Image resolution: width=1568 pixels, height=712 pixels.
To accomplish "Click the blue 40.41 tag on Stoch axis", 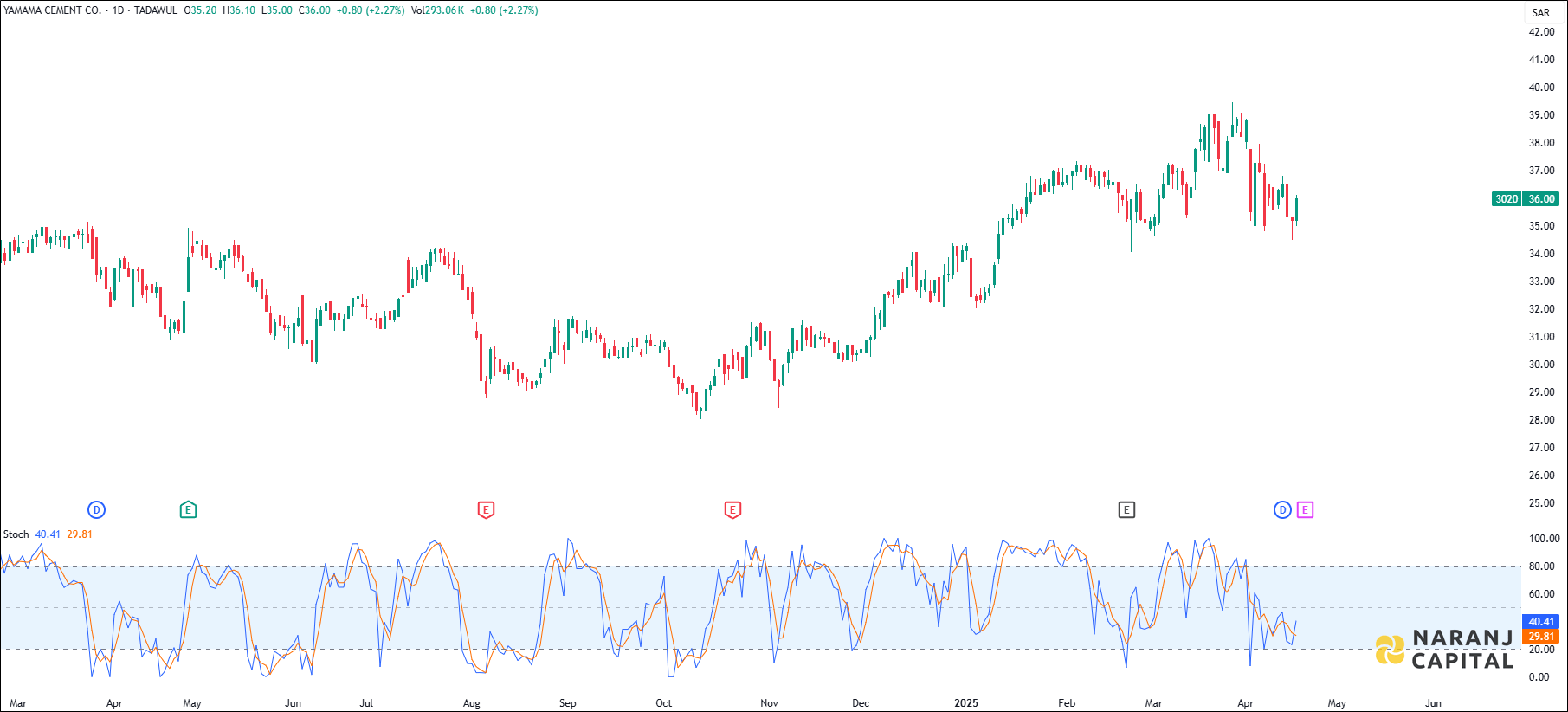I will coord(1541,622).
